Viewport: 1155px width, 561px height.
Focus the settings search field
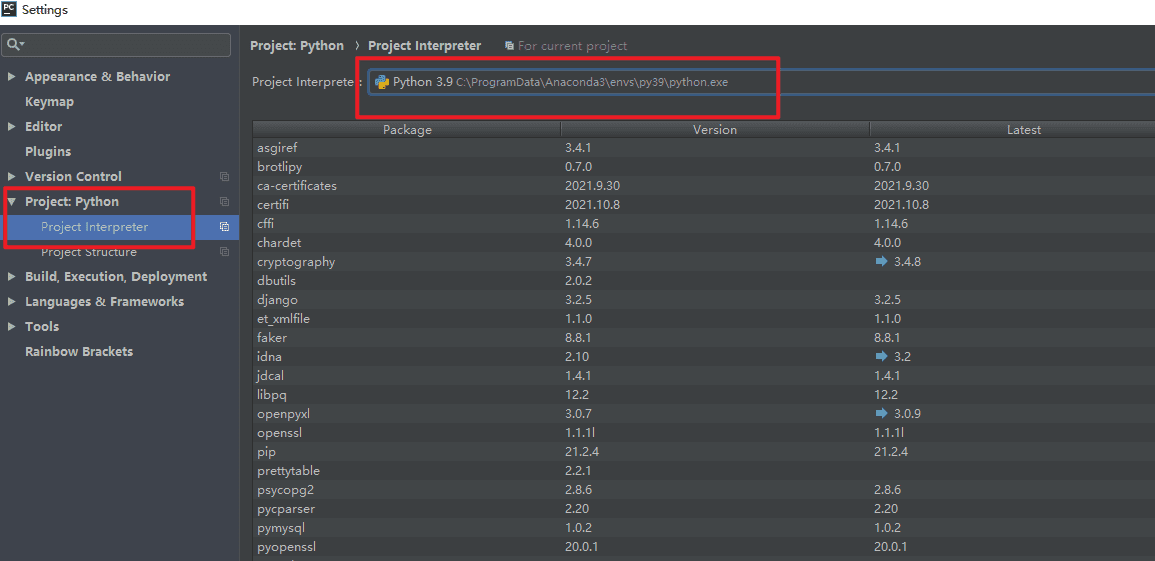[x=116, y=45]
